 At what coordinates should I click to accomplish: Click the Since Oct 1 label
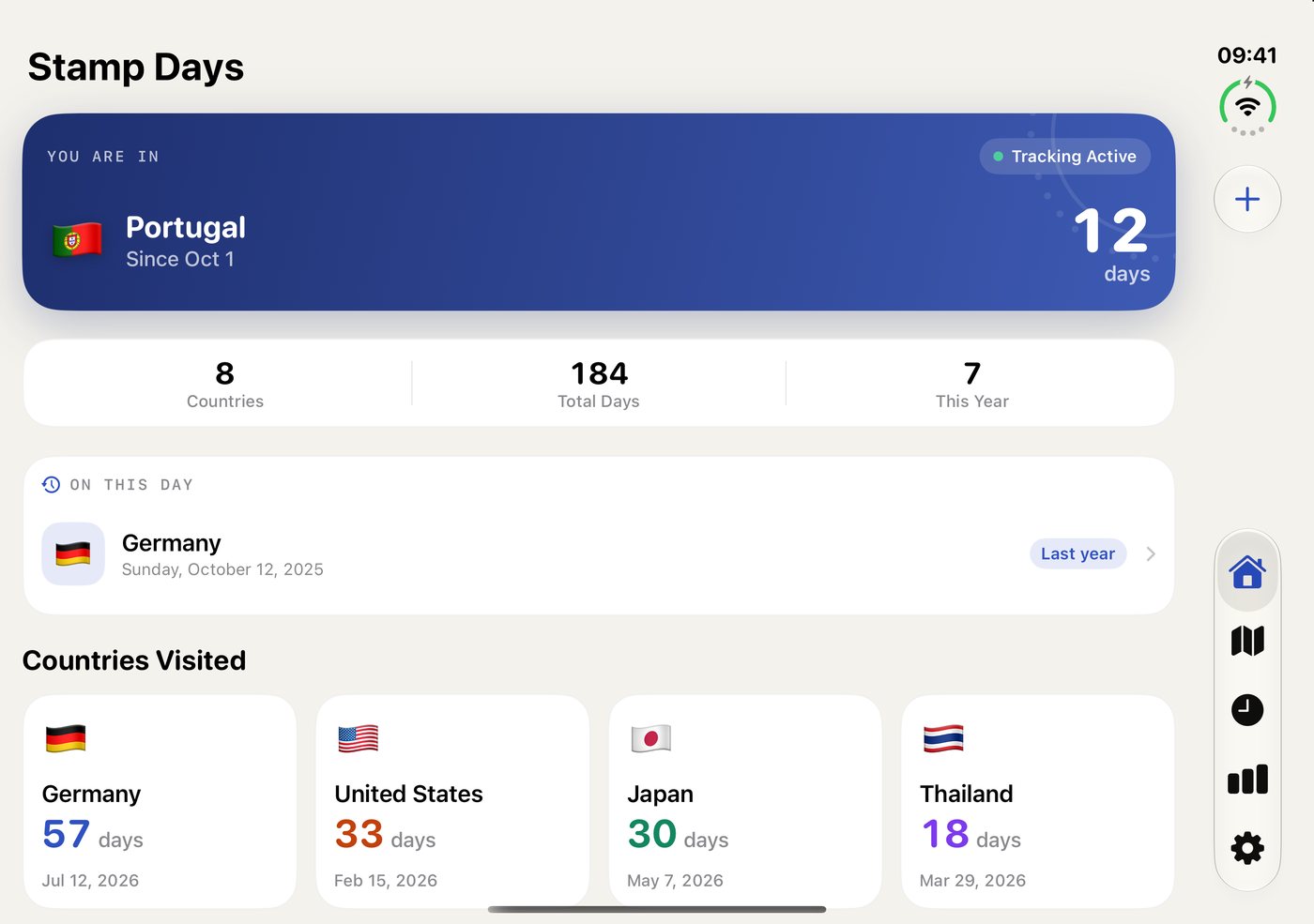pyautogui.click(x=180, y=259)
